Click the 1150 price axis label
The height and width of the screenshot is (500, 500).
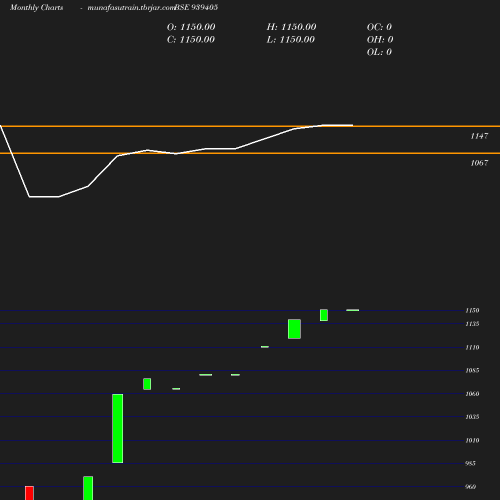pos(472,310)
